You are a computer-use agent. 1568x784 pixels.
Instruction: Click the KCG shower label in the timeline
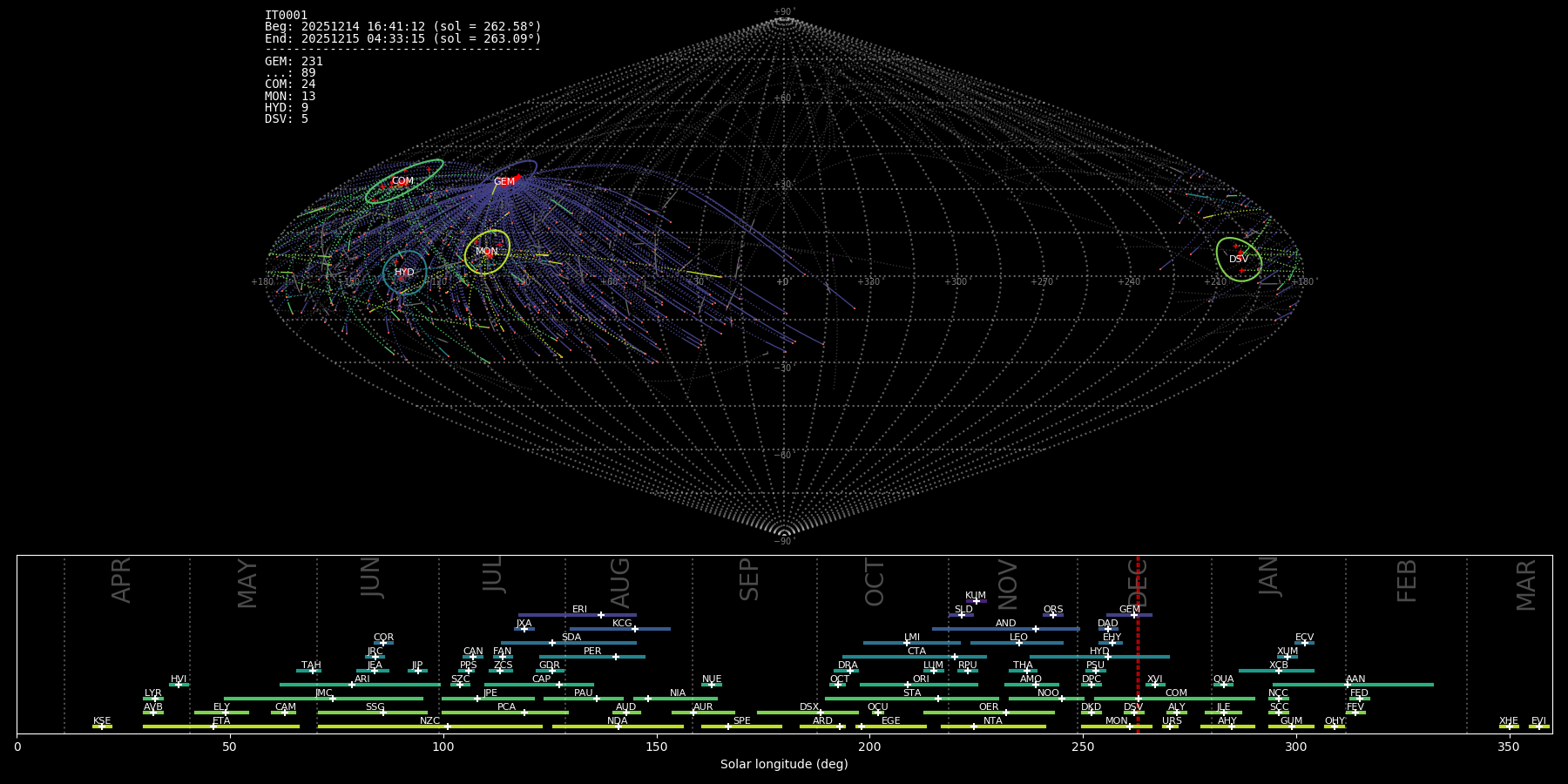coord(622,624)
